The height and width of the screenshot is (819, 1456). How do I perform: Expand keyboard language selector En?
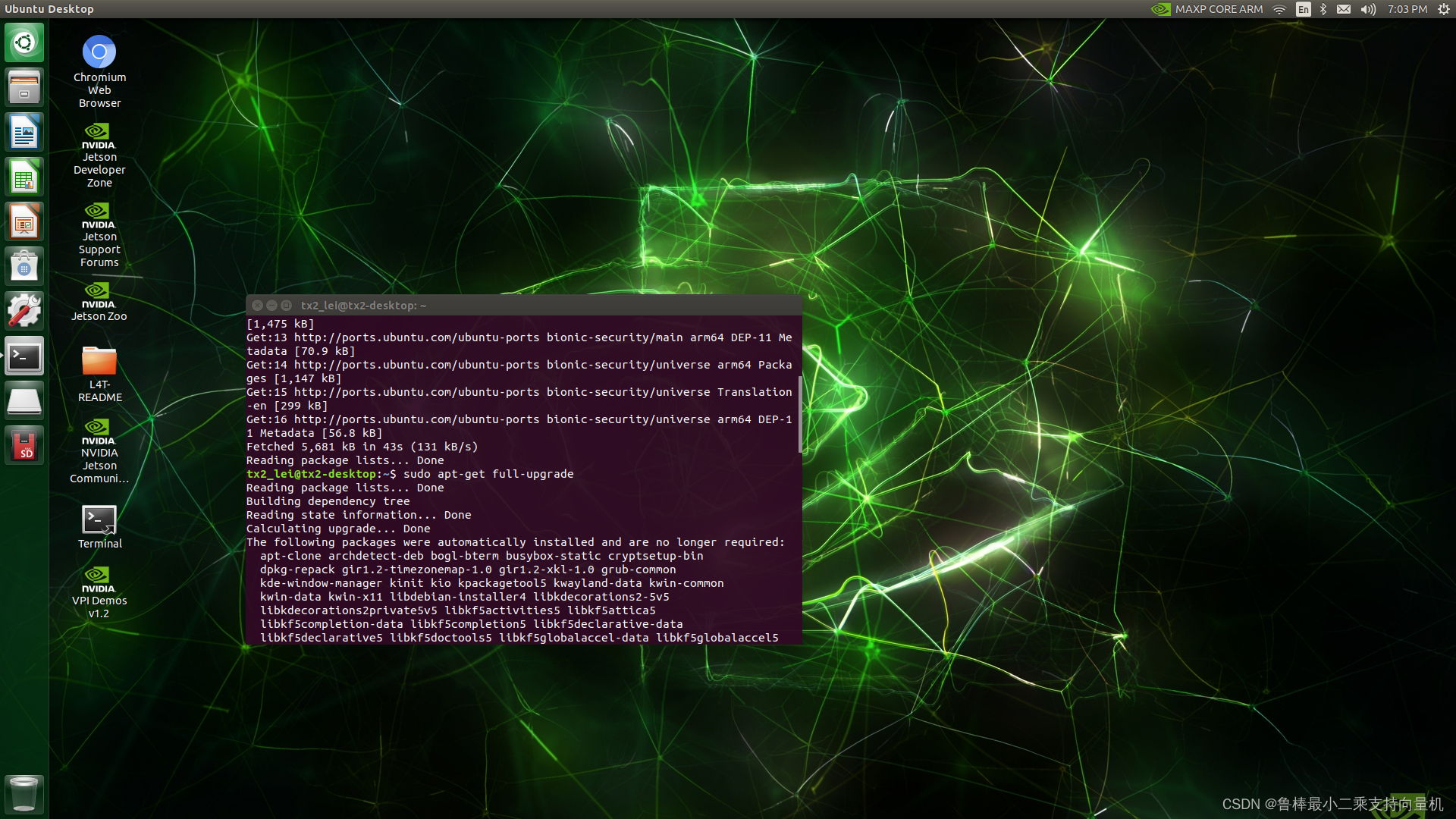[x=1305, y=9]
